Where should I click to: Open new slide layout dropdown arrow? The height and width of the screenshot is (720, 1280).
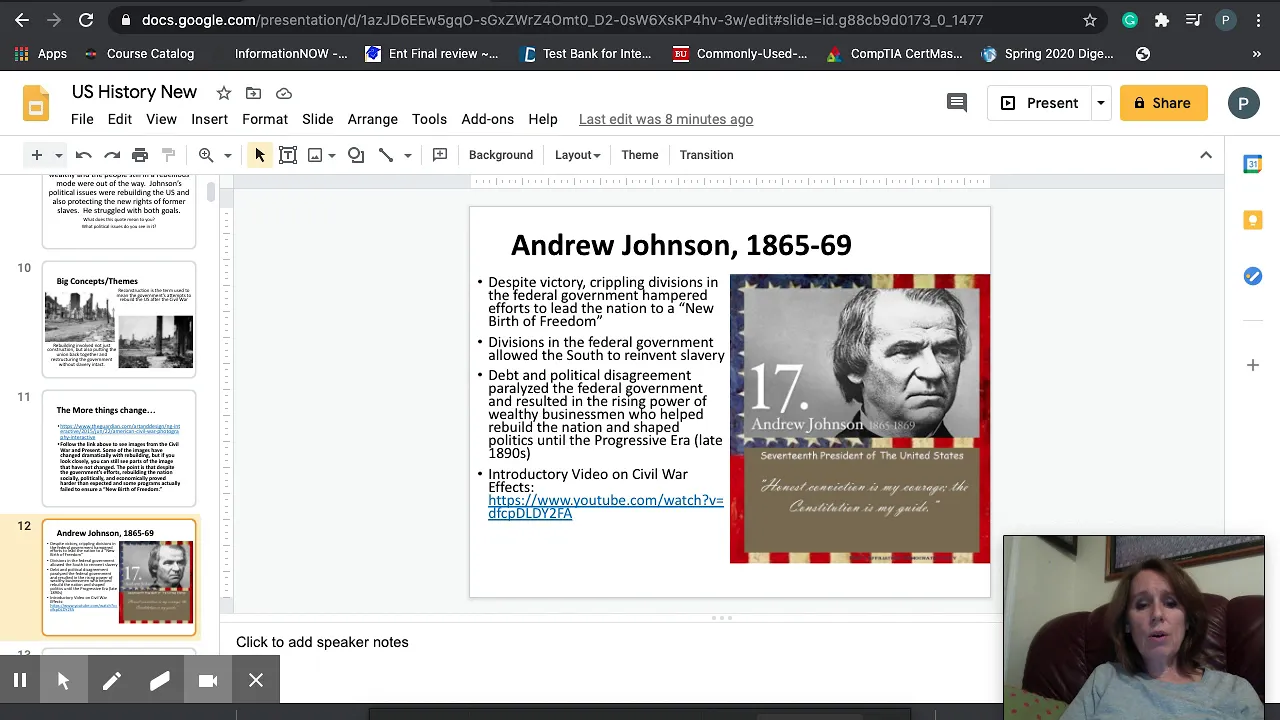pos(58,155)
